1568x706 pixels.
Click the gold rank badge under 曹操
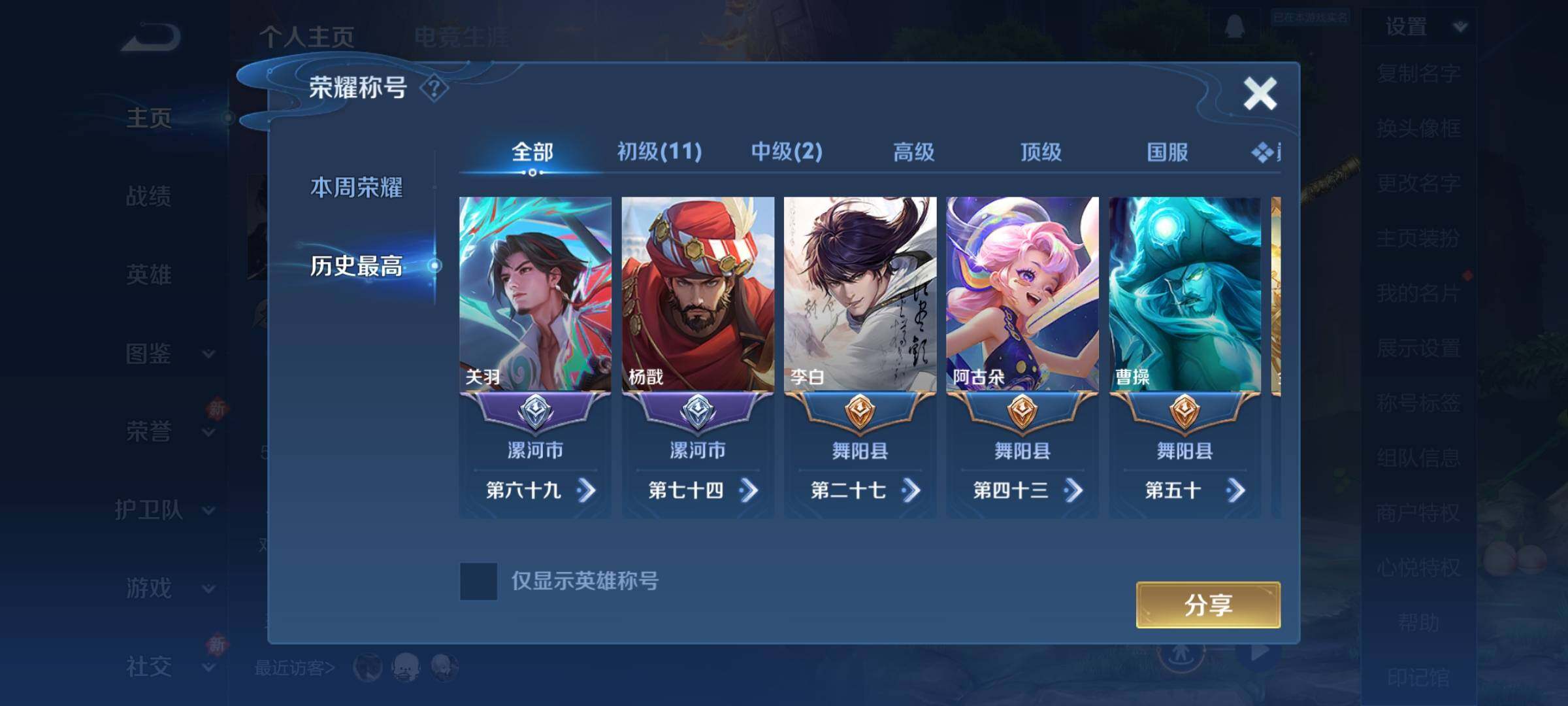[x=1184, y=412]
